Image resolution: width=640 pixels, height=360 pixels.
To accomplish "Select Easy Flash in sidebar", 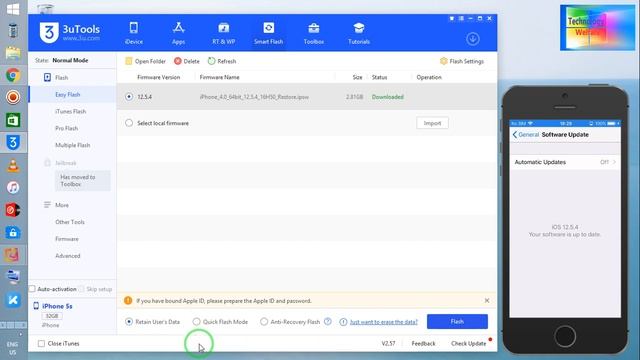I will pos(68,94).
